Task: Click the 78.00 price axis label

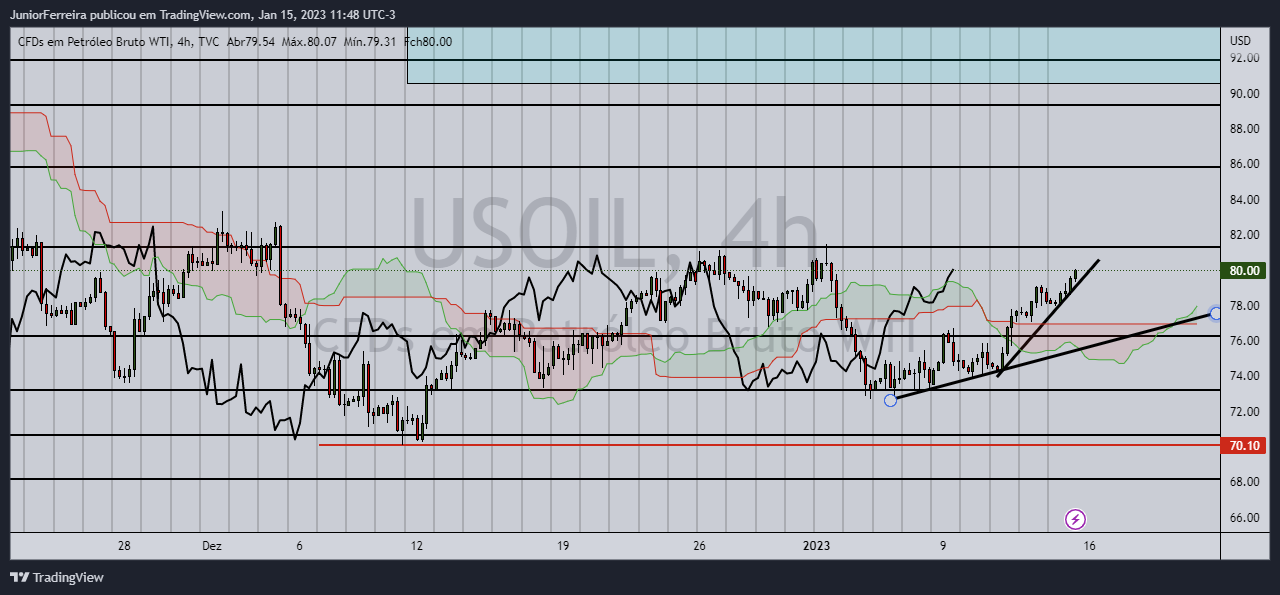Action: click(1244, 306)
